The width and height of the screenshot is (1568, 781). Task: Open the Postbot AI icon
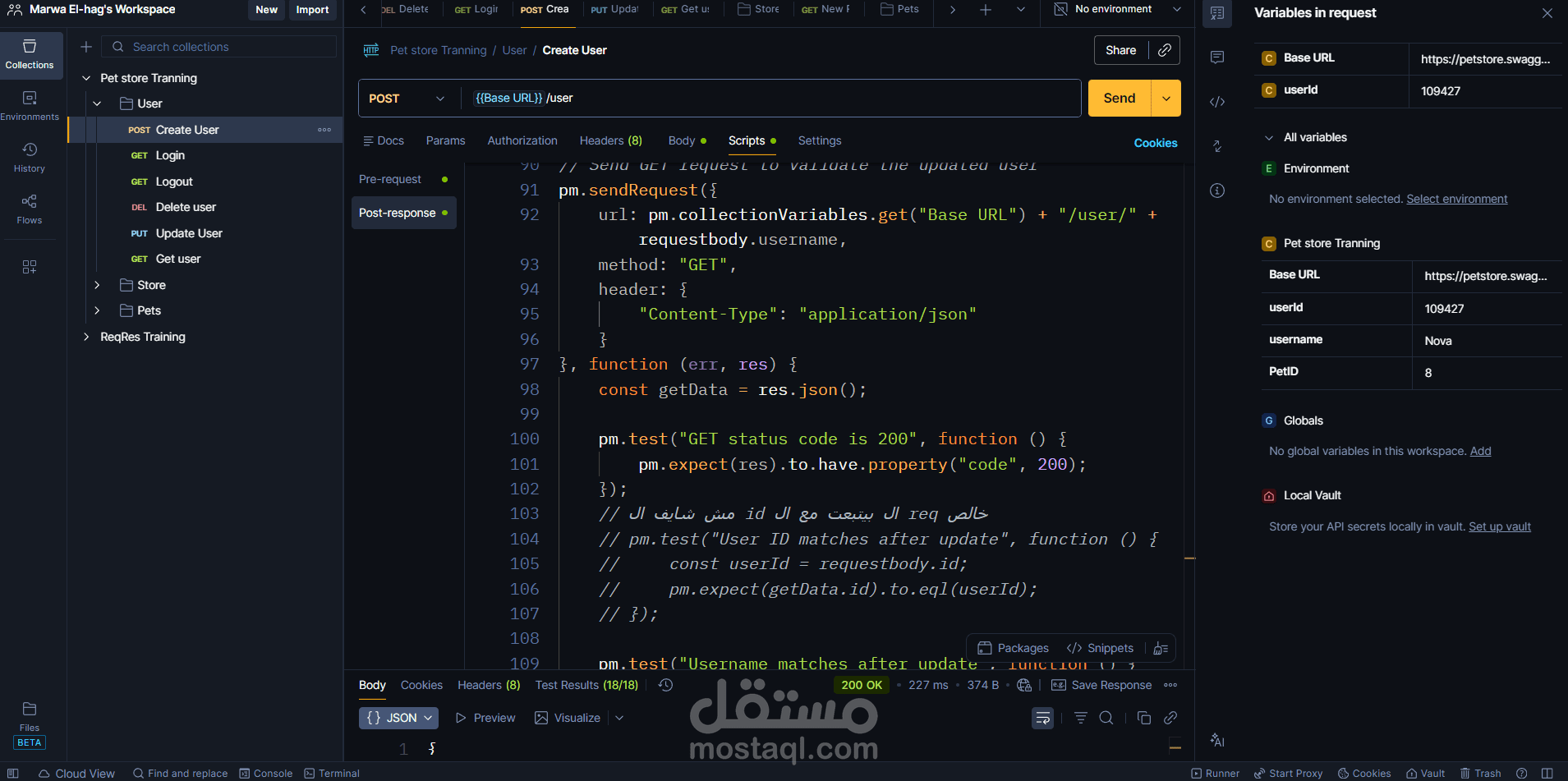point(1217,740)
